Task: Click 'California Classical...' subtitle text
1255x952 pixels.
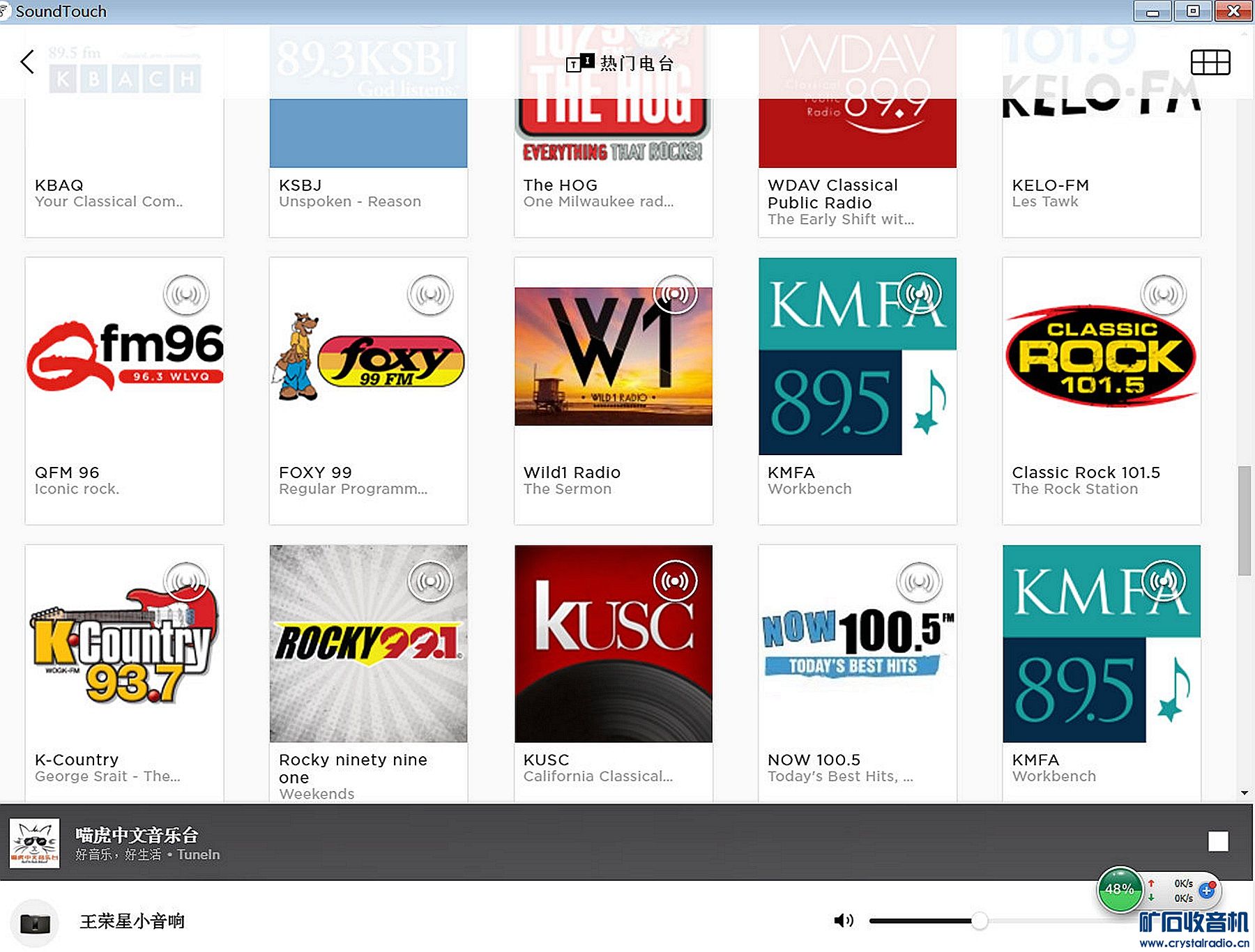Action: 598,776
